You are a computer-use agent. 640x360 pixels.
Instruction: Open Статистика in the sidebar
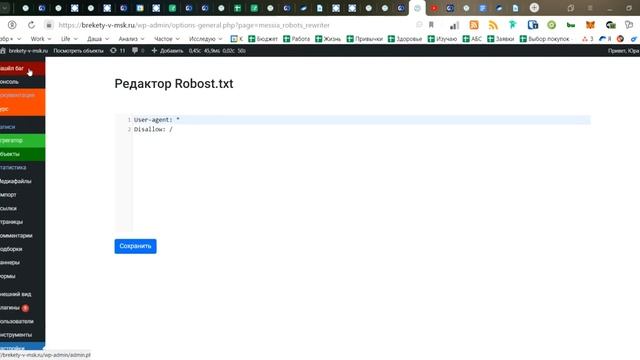click(x=22, y=167)
